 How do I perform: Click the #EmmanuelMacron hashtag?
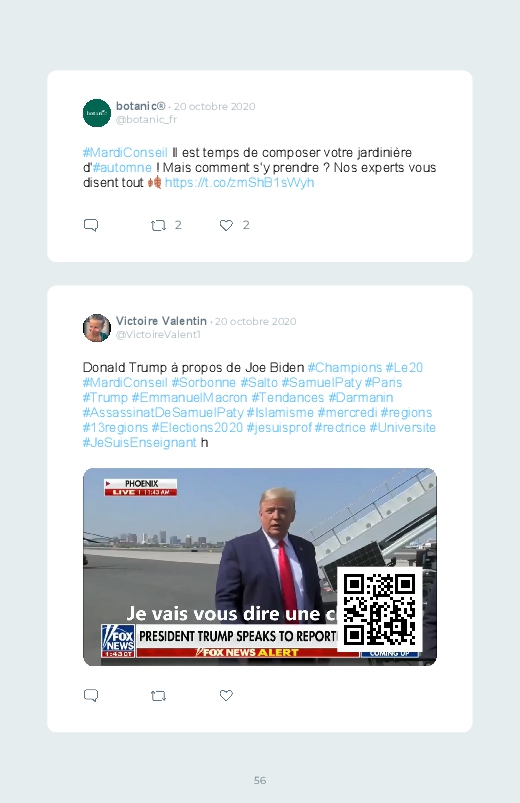(189, 397)
